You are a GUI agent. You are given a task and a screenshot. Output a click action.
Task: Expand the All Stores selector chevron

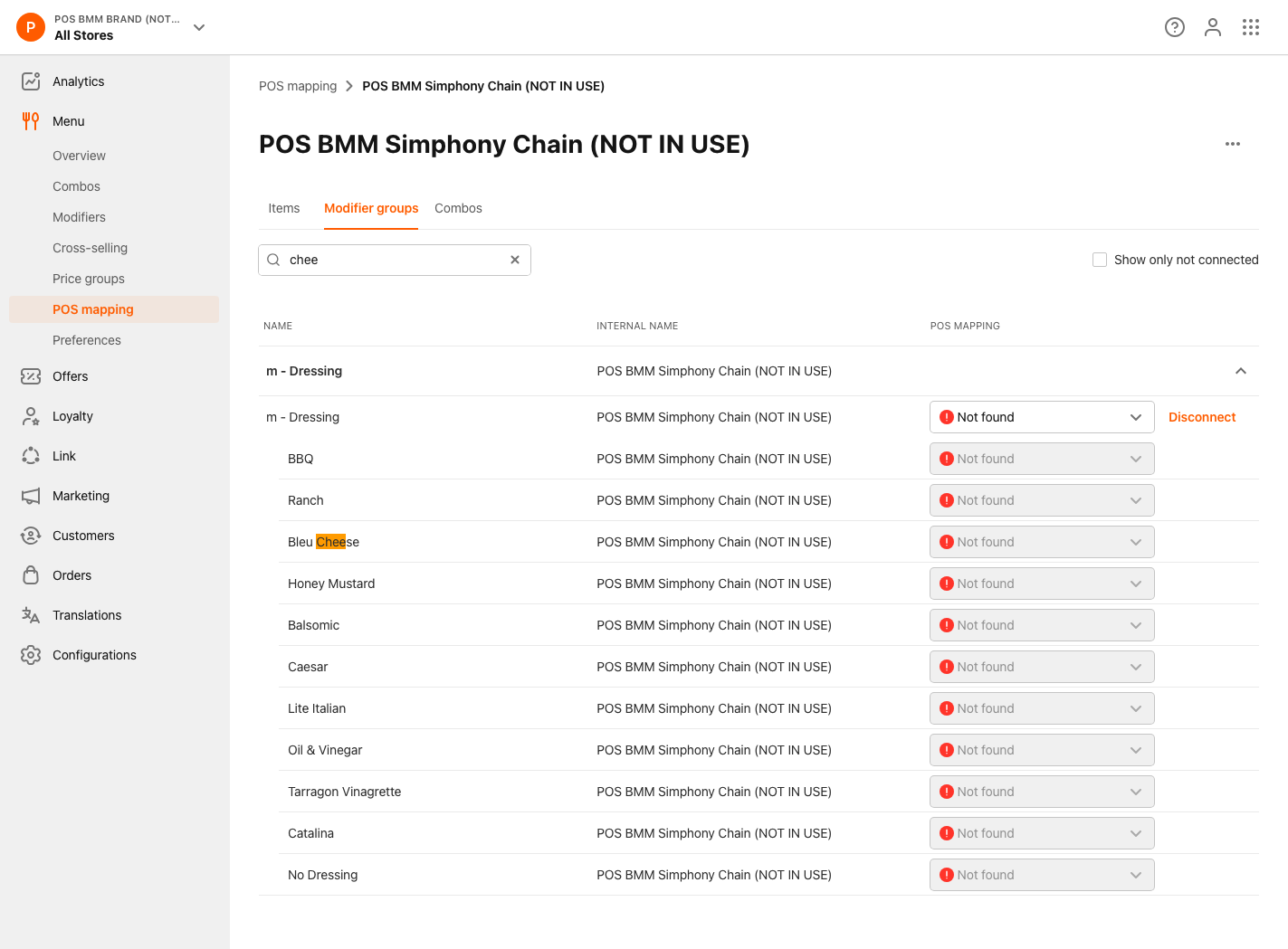click(x=199, y=27)
